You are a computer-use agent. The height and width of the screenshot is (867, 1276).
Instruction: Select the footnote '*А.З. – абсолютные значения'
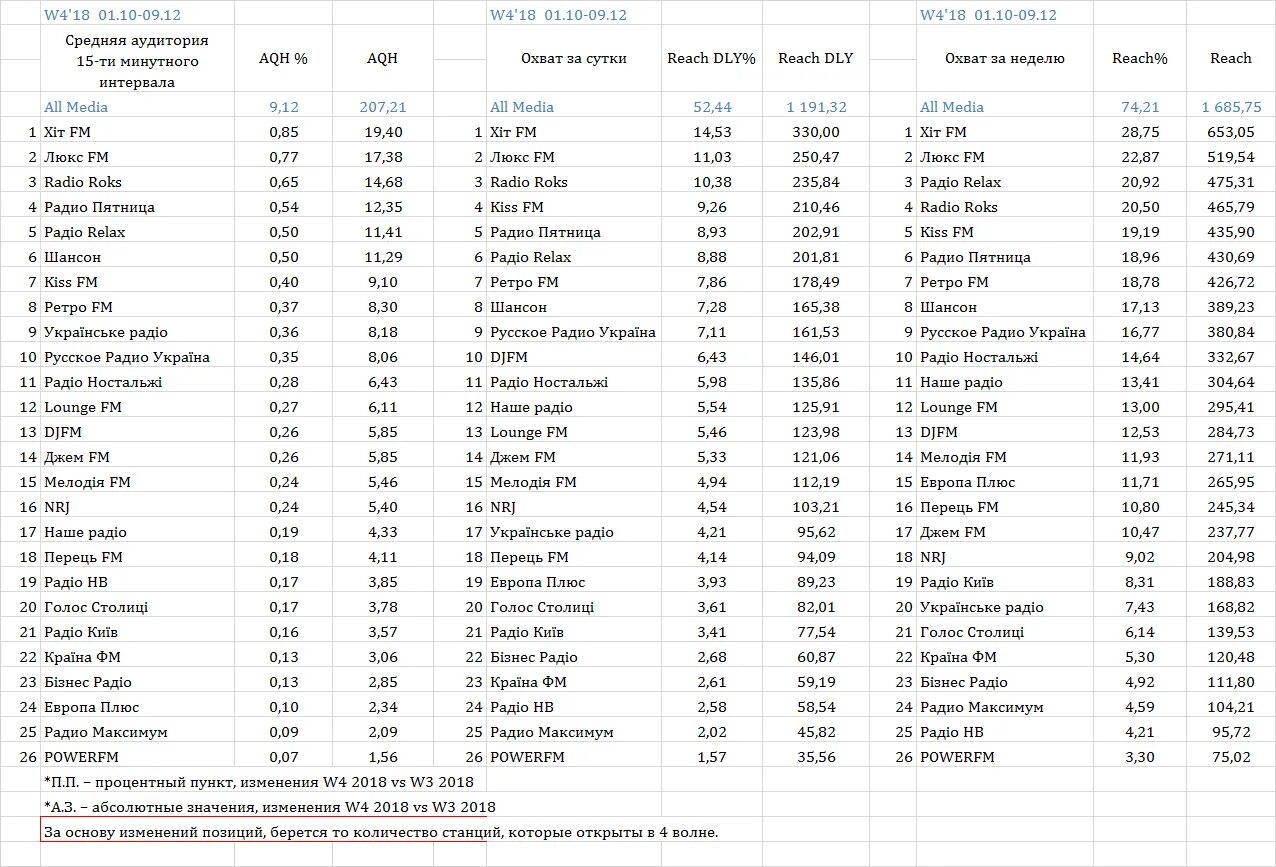point(270,806)
